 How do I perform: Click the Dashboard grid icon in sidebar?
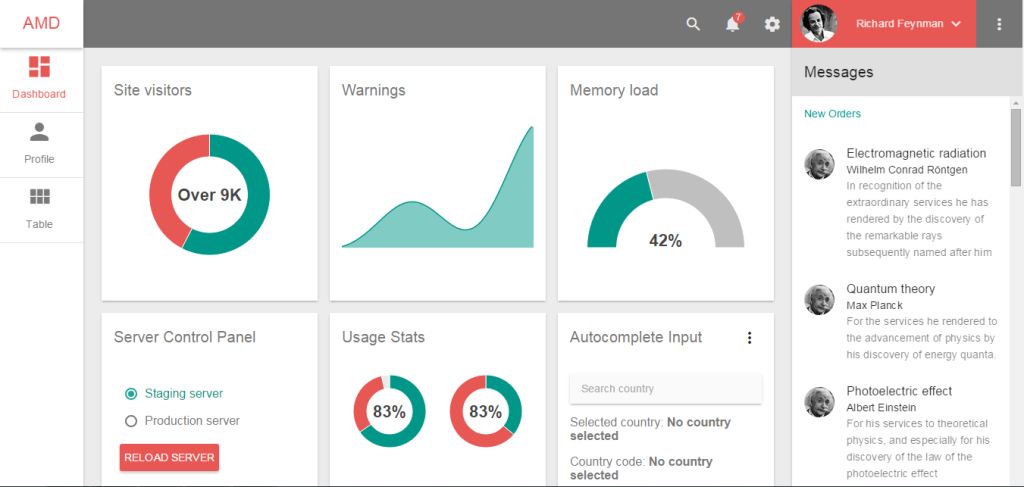[x=39, y=67]
